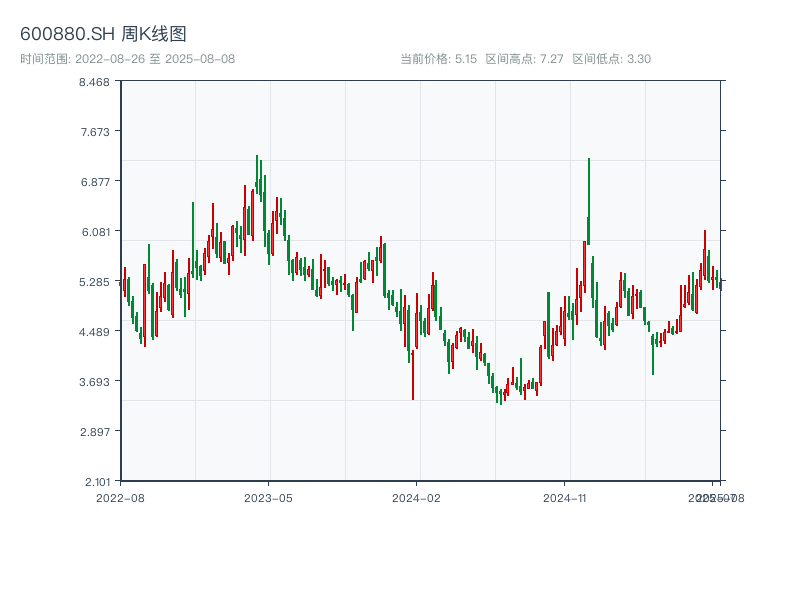Click the long red candle dipping near 3.4 in early 2024
The width and height of the screenshot is (800, 600).
click(413, 375)
